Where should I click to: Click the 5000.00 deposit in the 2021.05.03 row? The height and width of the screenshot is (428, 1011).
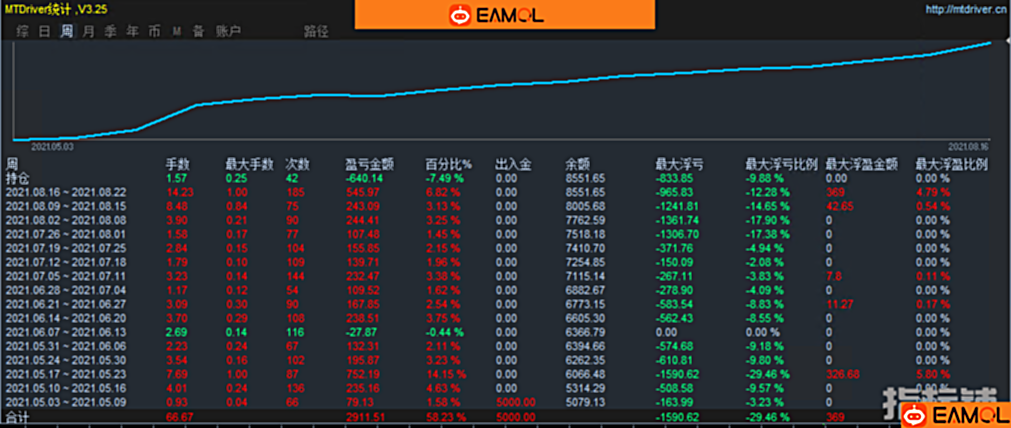[515, 403]
